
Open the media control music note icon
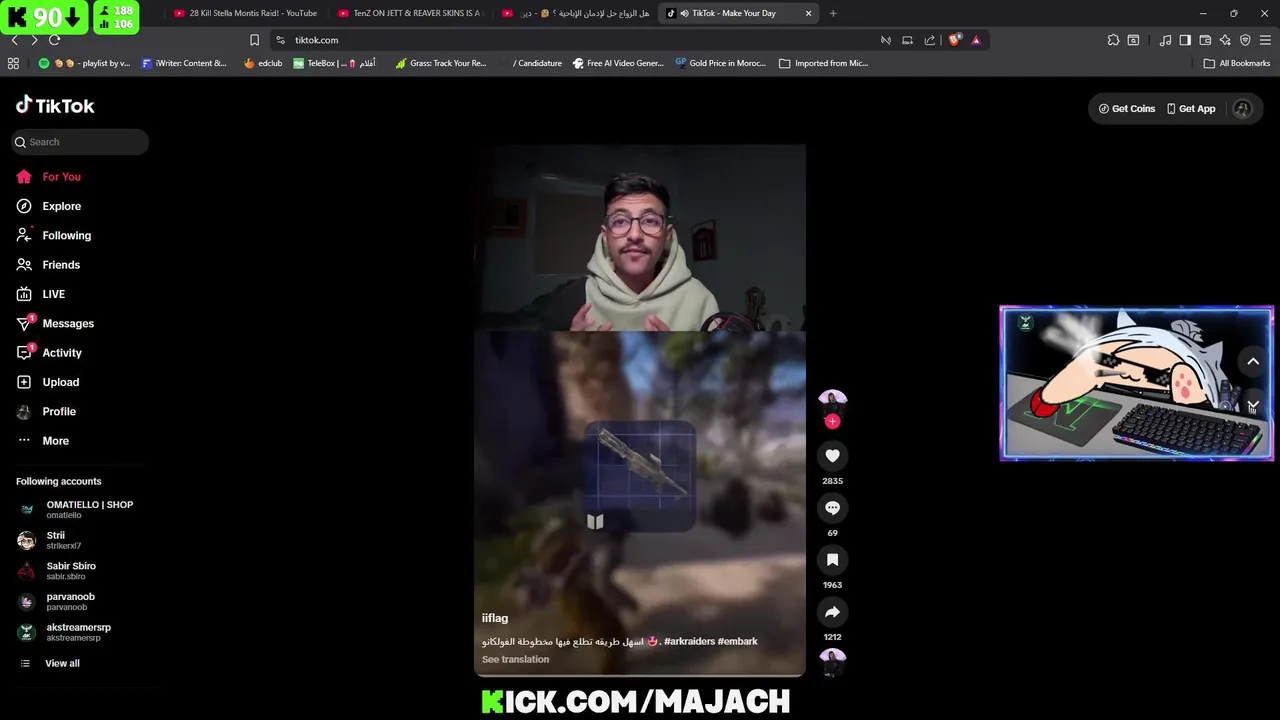pyautogui.click(x=1165, y=40)
